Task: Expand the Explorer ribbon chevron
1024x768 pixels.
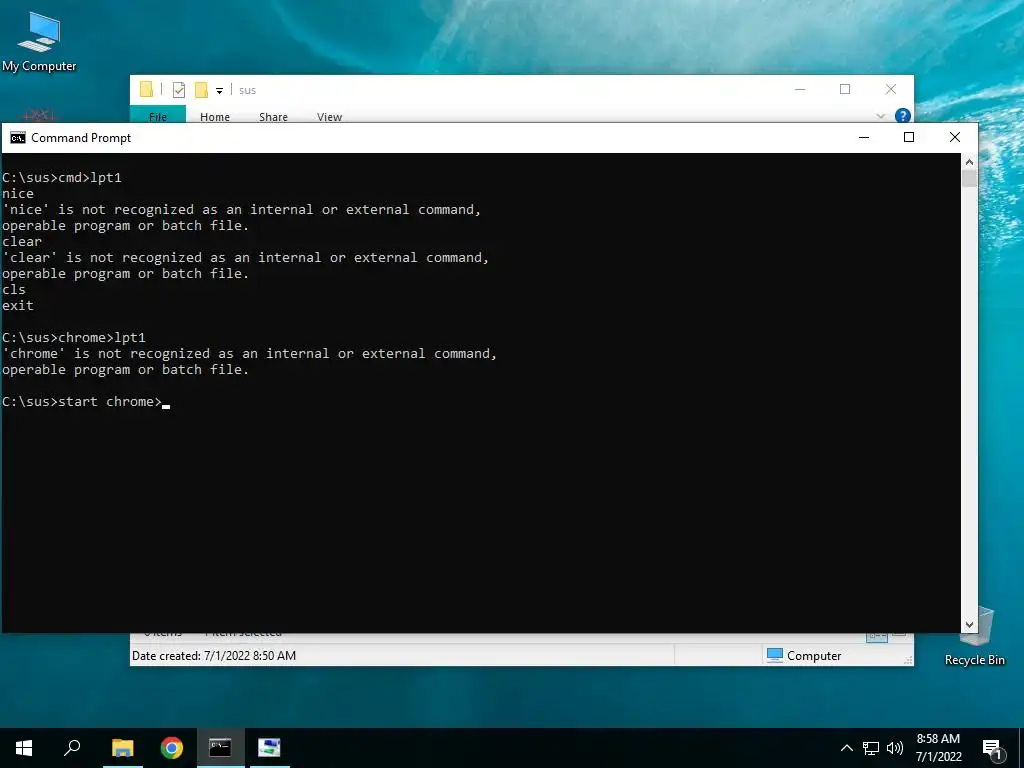Action: pyautogui.click(x=880, y=116)
